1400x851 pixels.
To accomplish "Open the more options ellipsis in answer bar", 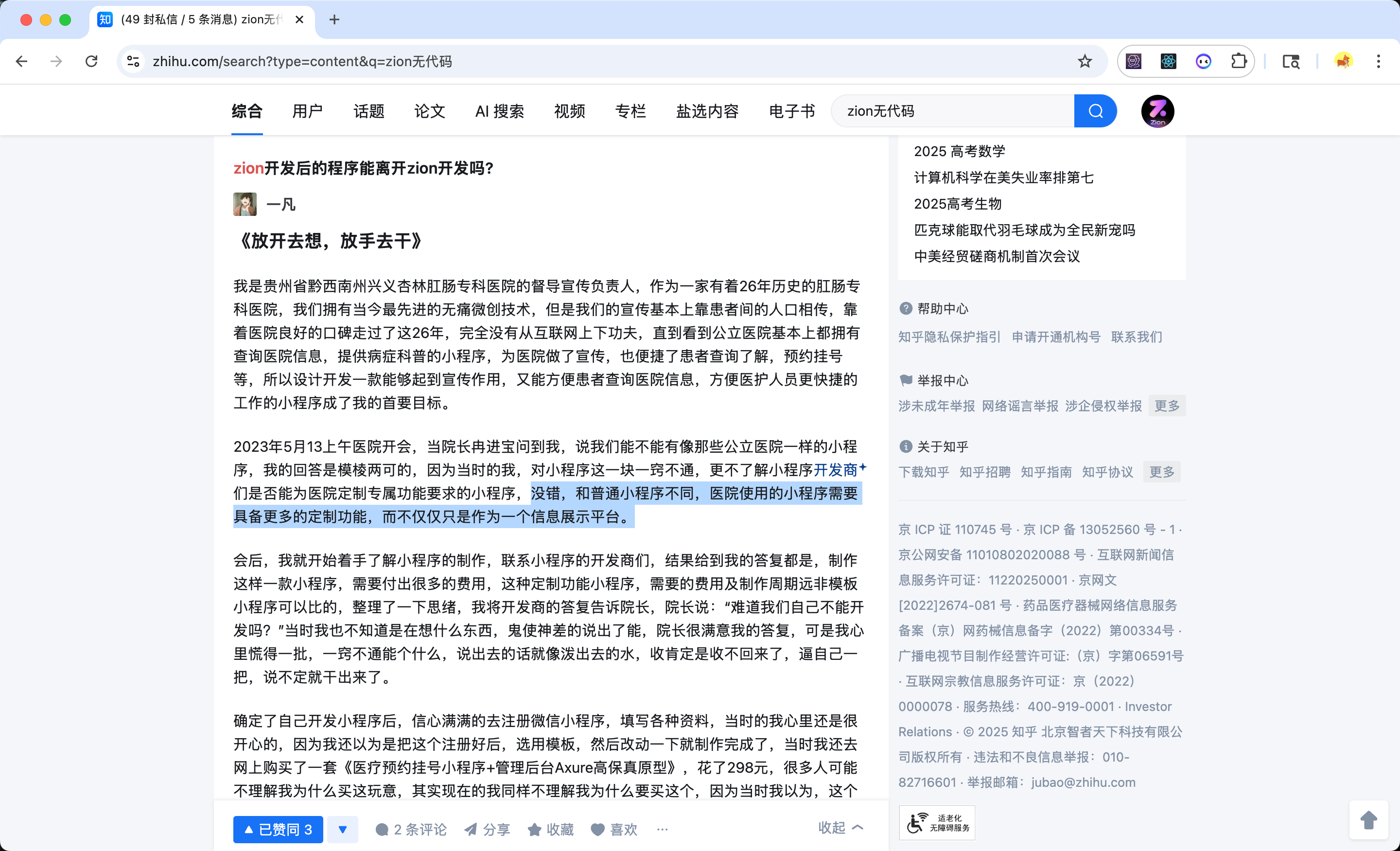I will coord(663,830).
